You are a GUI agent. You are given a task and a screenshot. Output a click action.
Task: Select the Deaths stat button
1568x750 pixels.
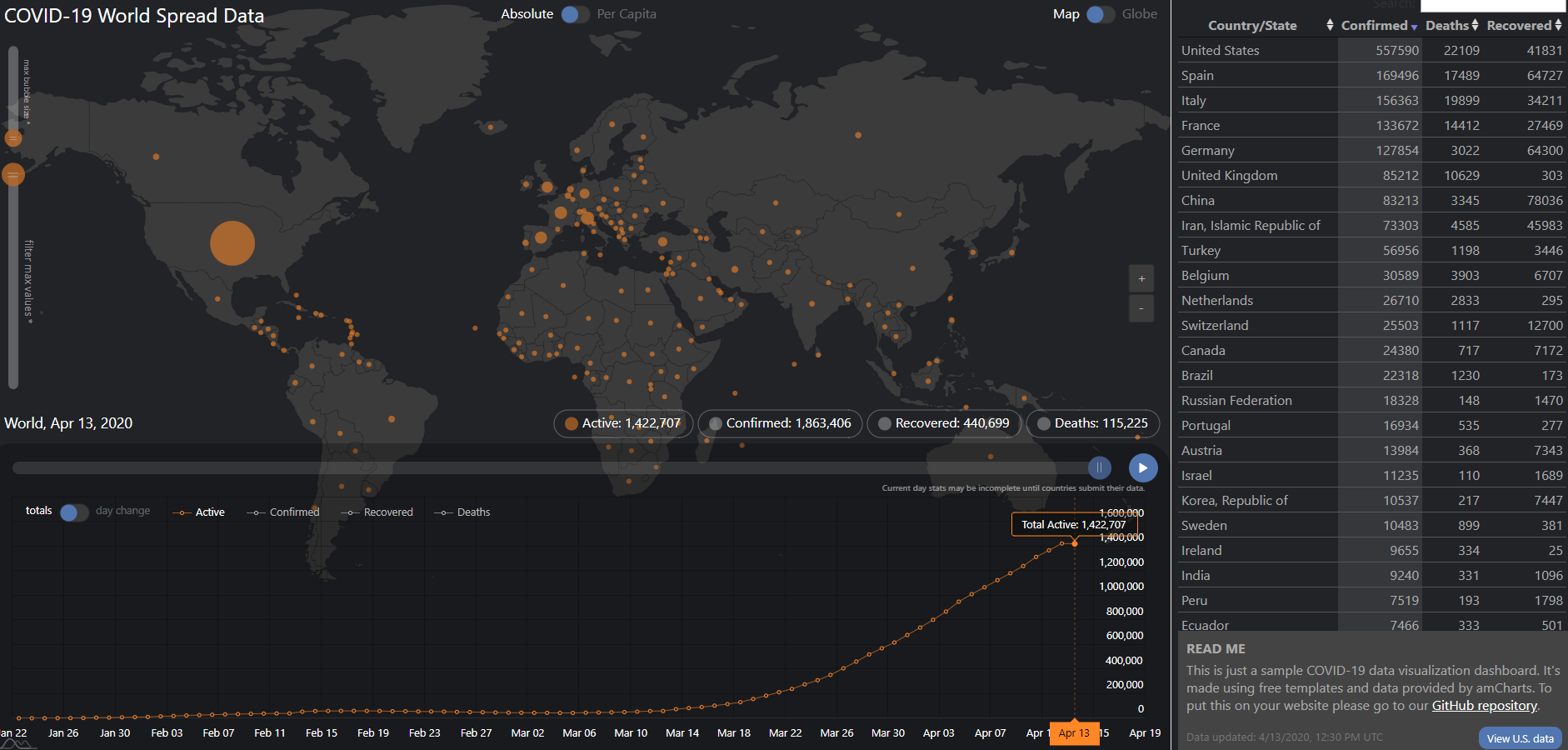coord(1093,423)
